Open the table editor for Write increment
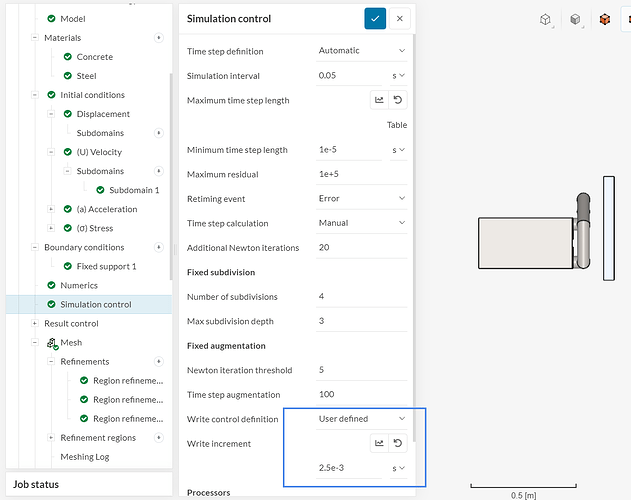 [x=379, y=443]
